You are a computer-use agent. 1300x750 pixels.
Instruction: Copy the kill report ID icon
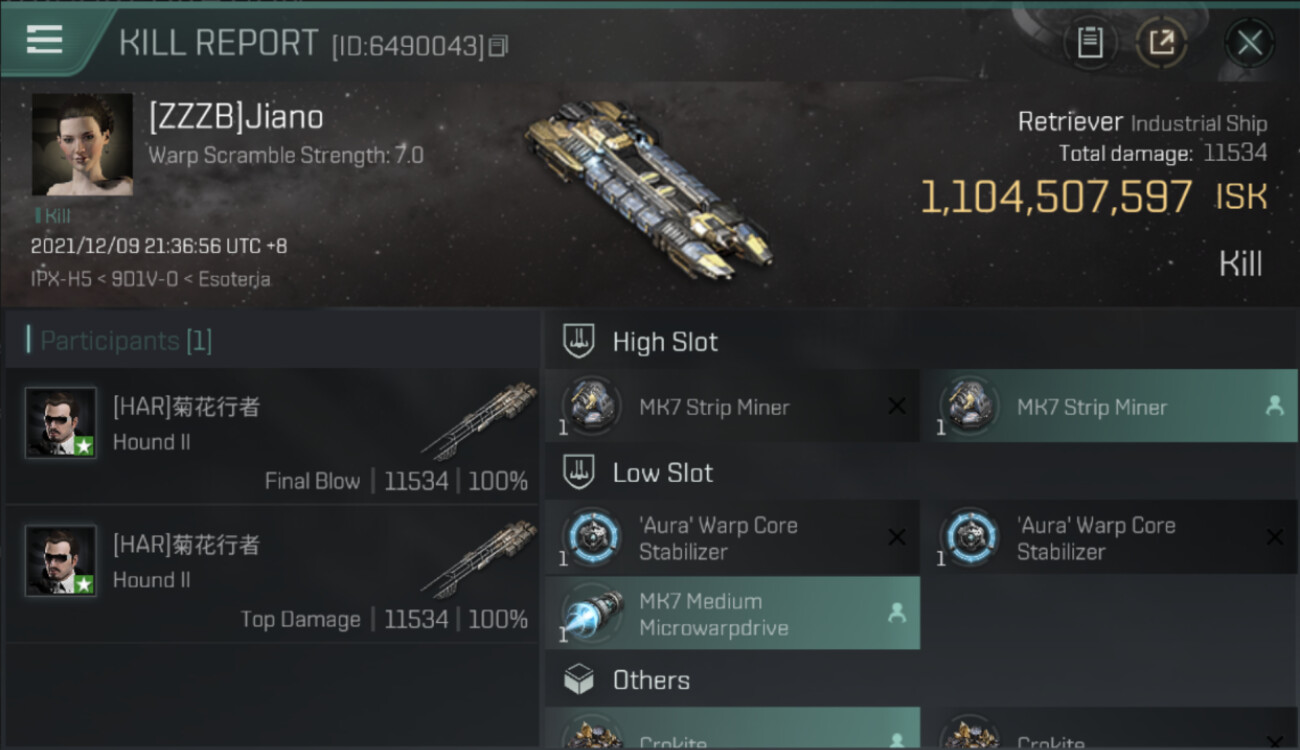499,46
